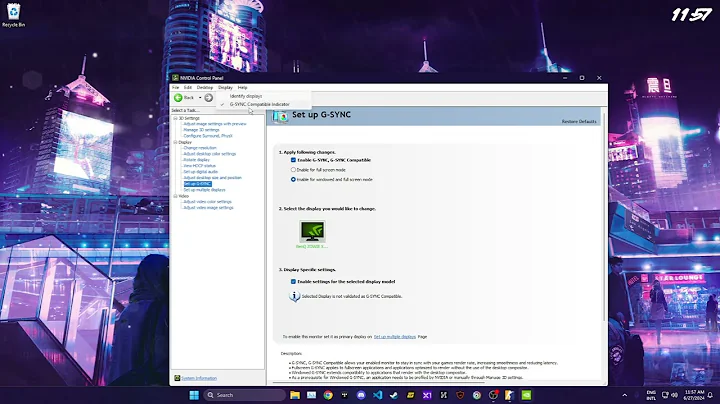Click the taskbar clock showing 11:57 AM
The image size is (720, 404).
694,395
